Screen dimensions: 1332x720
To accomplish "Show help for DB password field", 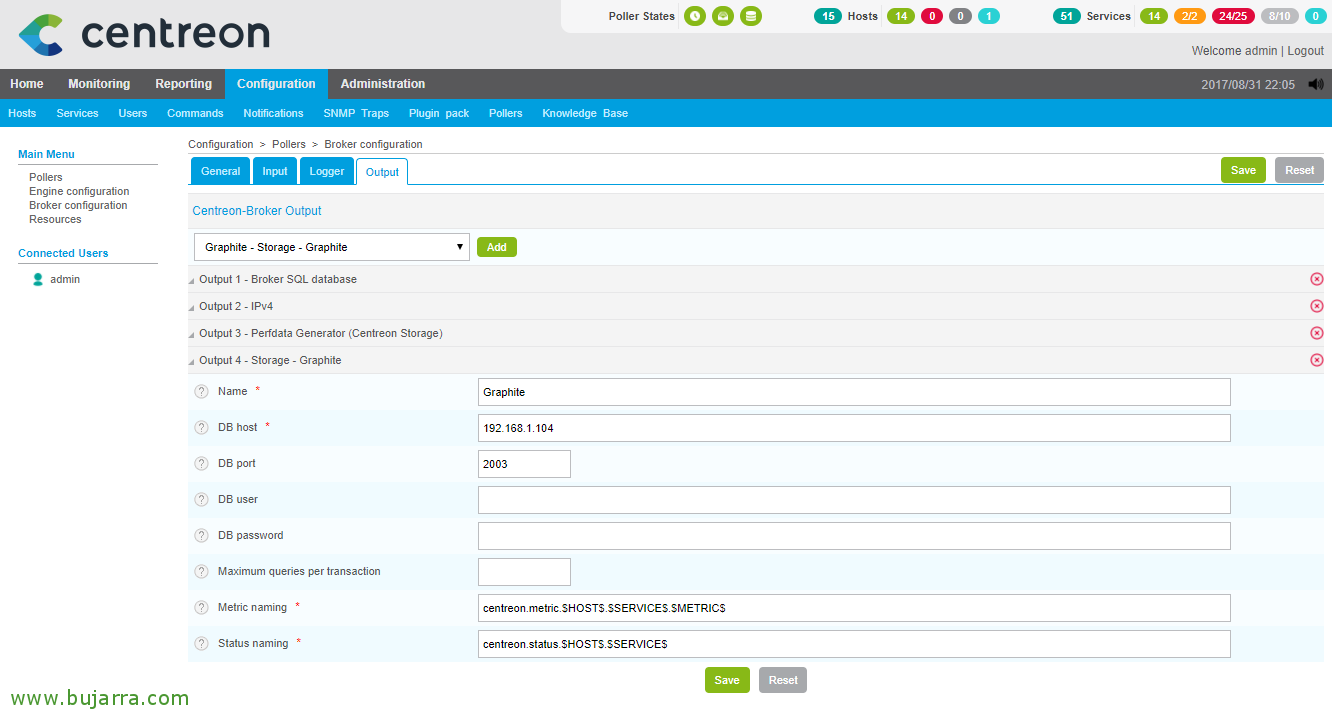I will pyautogui.click(x=201, y=536).
